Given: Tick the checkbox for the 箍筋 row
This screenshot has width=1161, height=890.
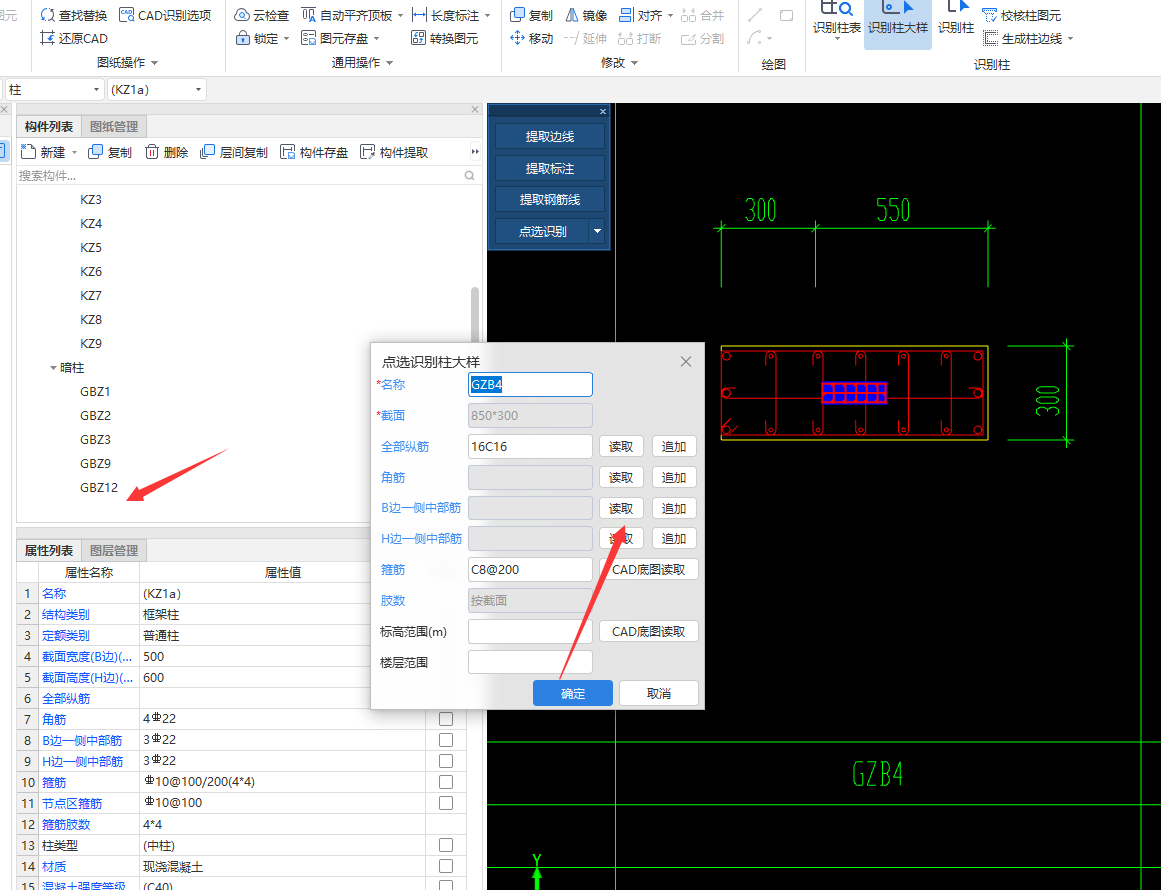Looking at the screenshot, I should click(446, 781).
